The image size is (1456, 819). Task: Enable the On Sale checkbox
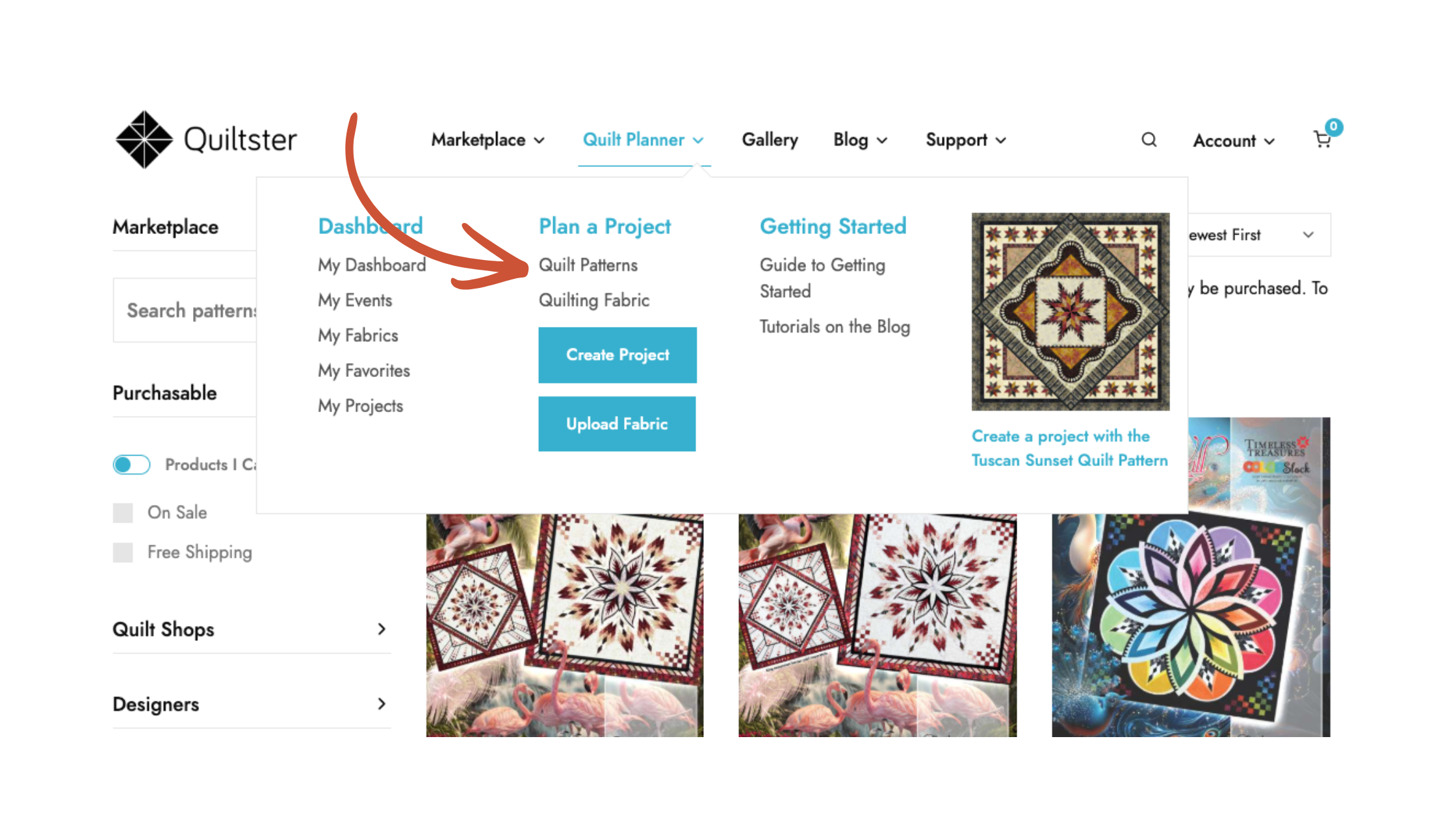coord(122,512)
